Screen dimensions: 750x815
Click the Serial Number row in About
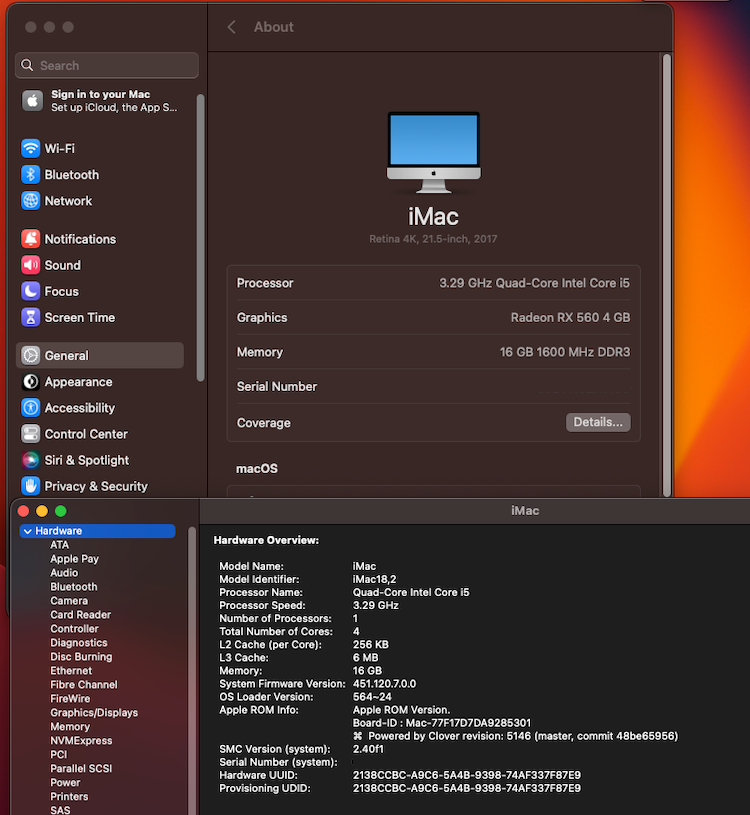[x=433, y=387]
